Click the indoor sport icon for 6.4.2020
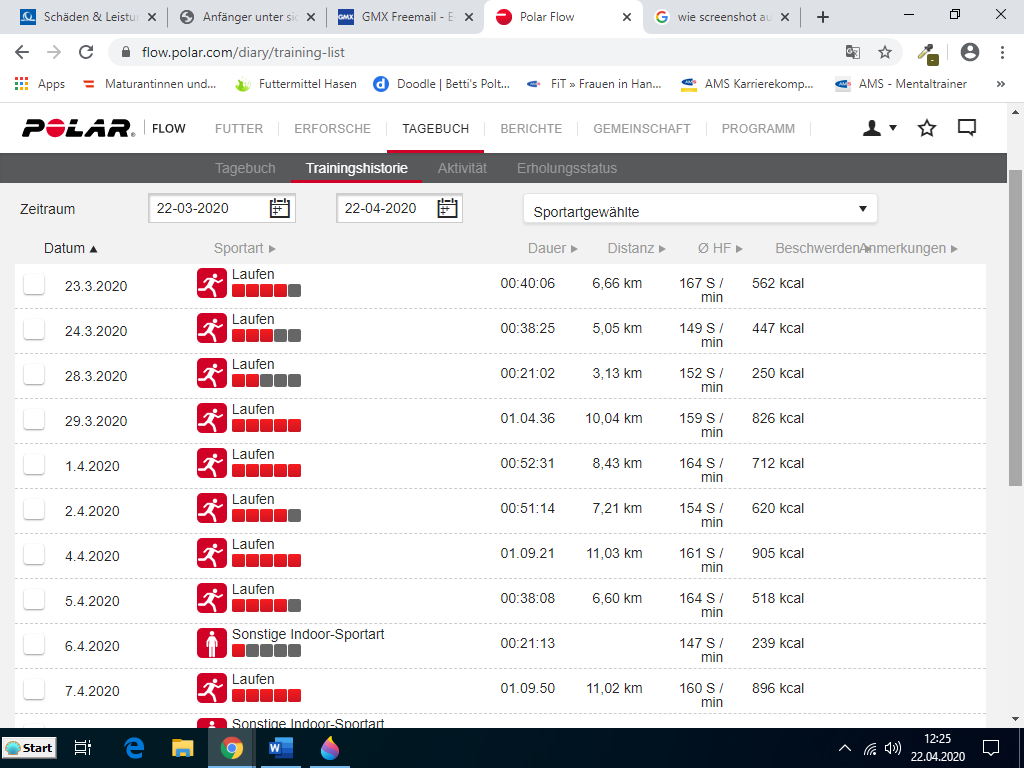The width and height of the screenshot is (1024, 768). point(211,643)
